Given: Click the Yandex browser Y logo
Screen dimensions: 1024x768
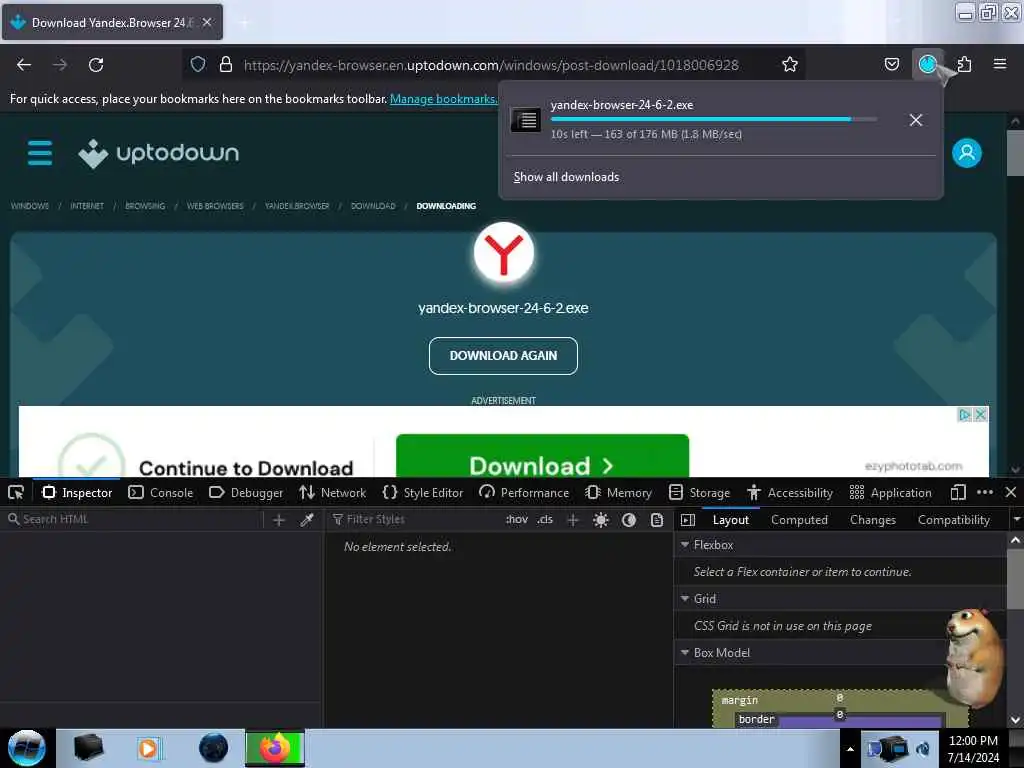Looking at the screenshot, I should [x=504, y=253].
